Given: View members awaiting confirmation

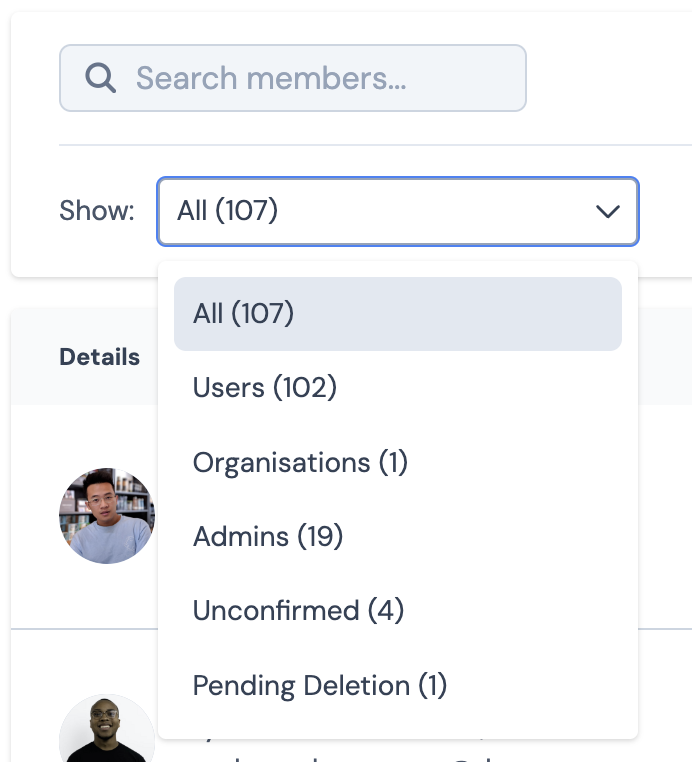Looking at the screenshot, I should coord(298,611).
